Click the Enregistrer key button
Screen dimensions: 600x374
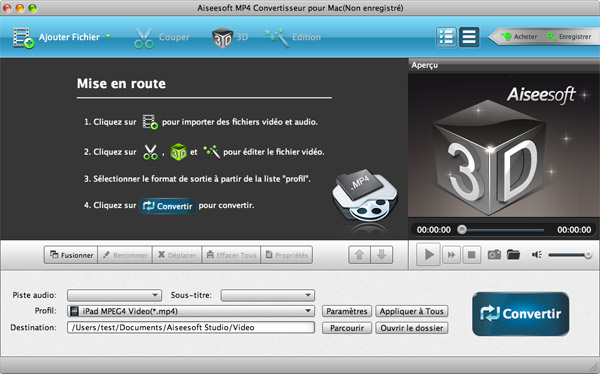569,37
